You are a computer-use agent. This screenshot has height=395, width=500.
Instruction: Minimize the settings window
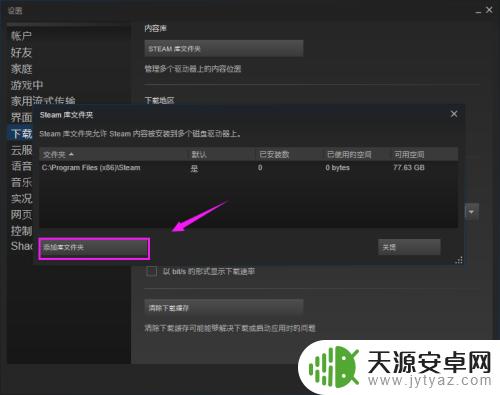coord(478,11)
